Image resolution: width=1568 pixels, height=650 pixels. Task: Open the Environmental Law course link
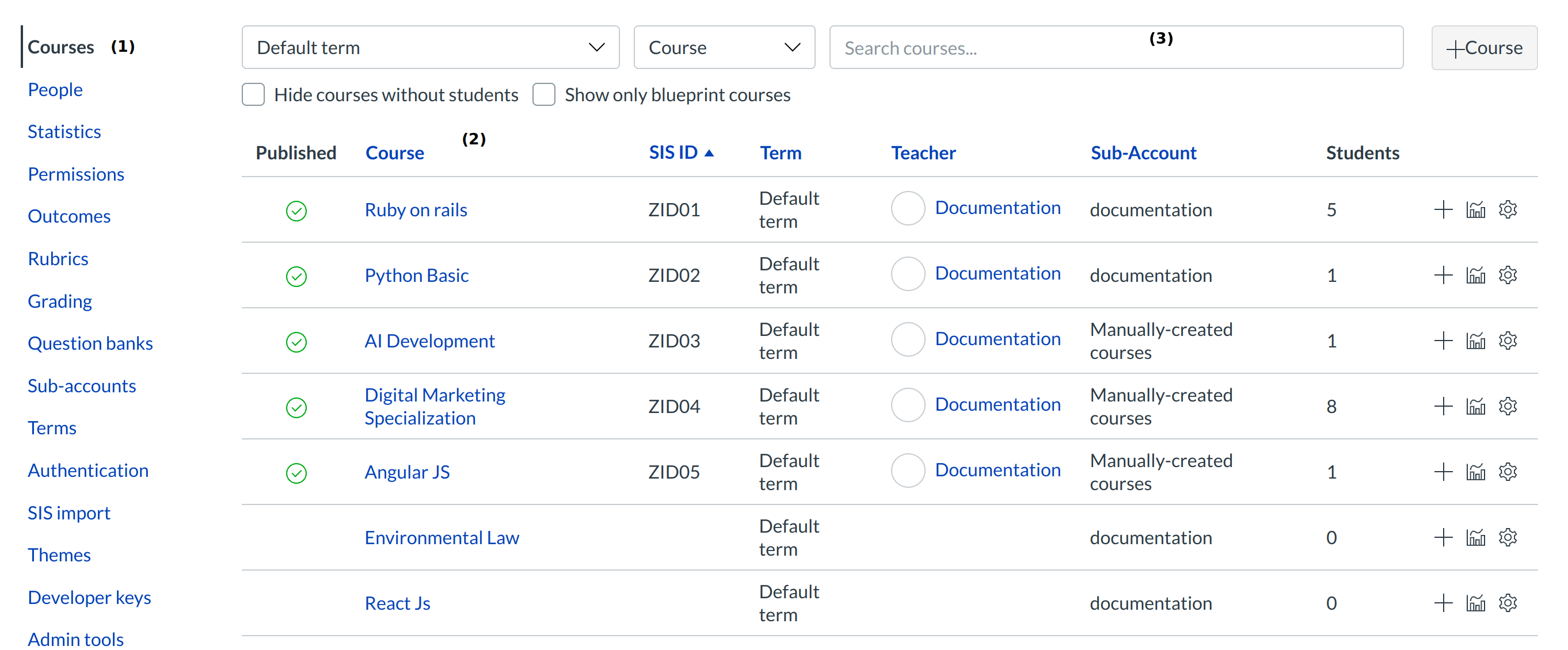[442, 537]
